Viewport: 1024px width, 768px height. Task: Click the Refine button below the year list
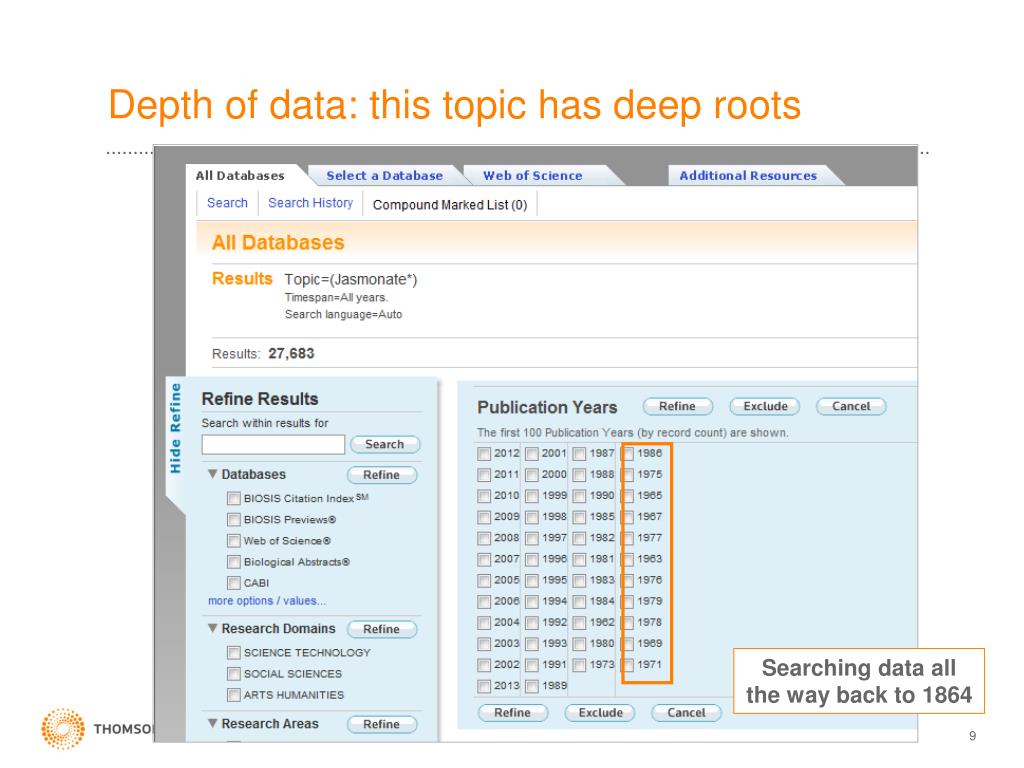[x=513, y=712]
